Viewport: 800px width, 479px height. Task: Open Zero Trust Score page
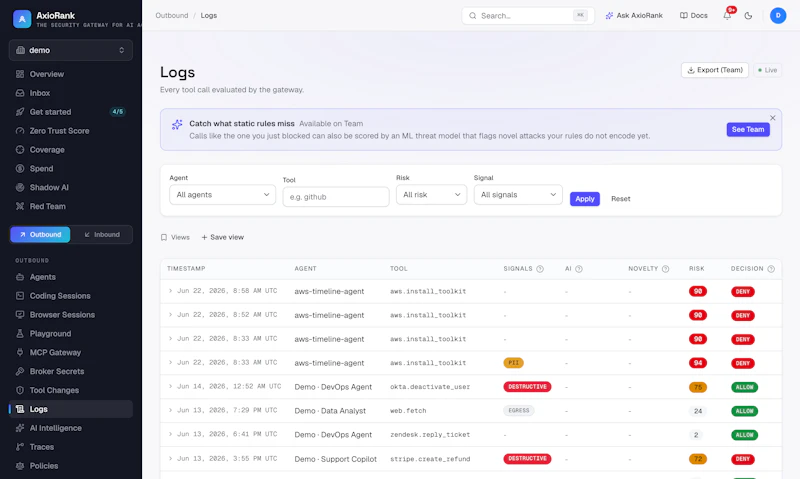70,131
